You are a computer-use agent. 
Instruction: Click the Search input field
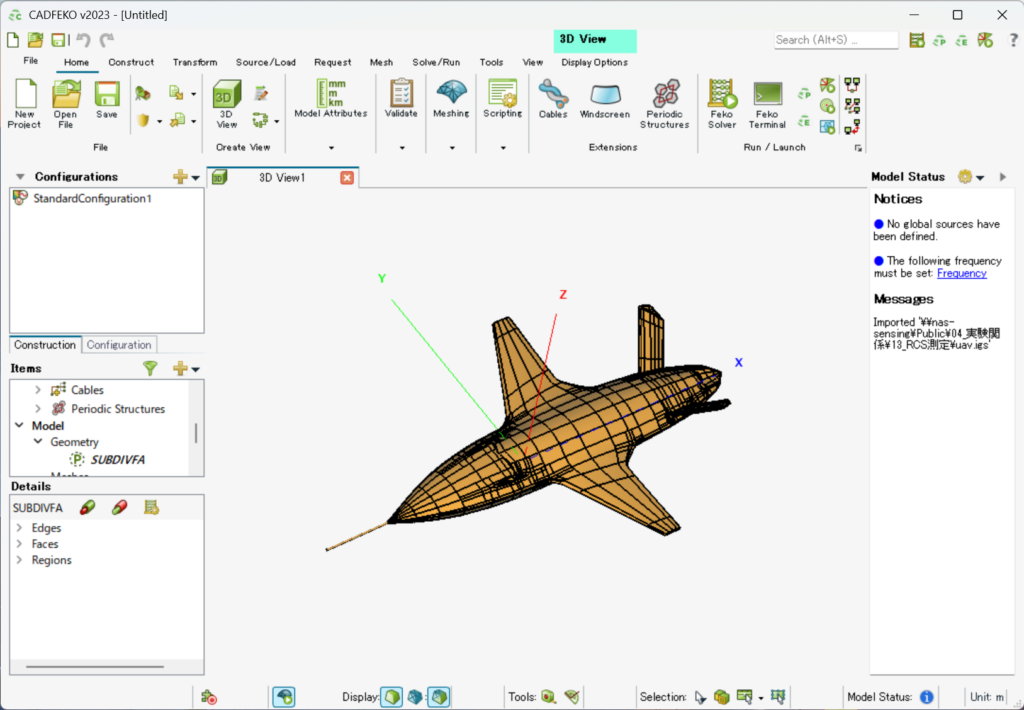click(835, 40)
